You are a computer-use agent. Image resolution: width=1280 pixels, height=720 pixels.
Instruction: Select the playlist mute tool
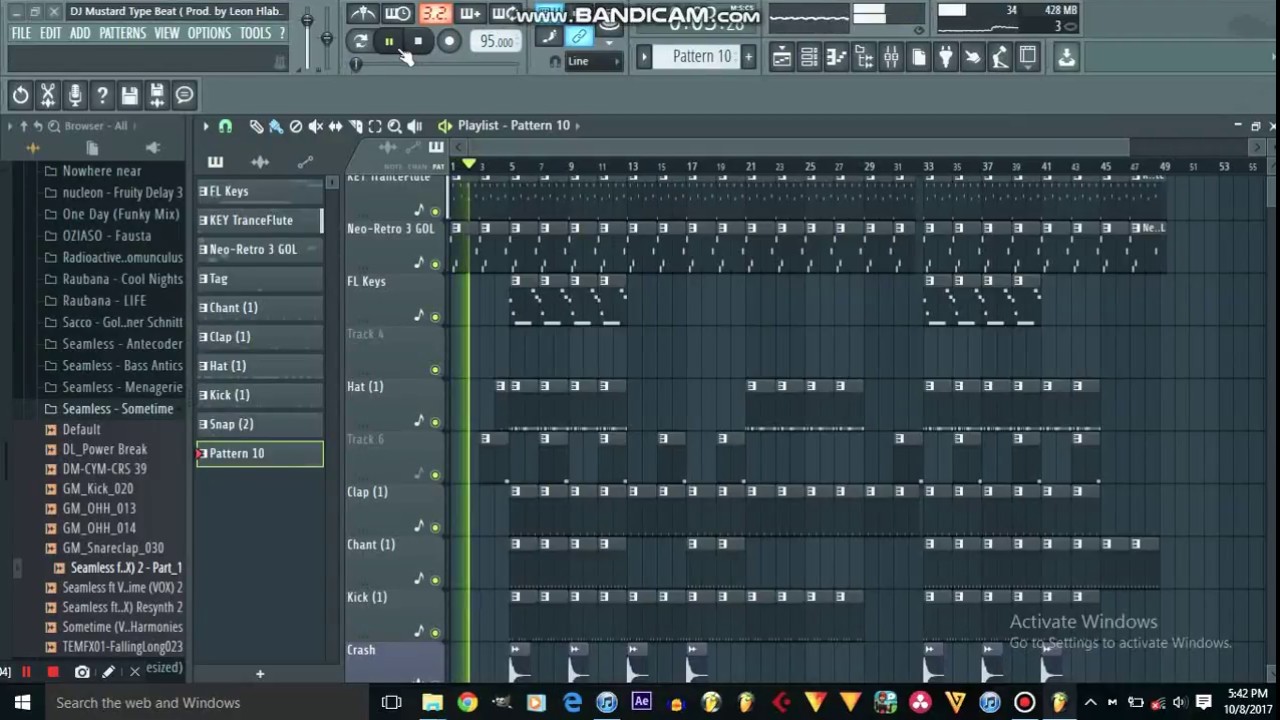[316, 126]
